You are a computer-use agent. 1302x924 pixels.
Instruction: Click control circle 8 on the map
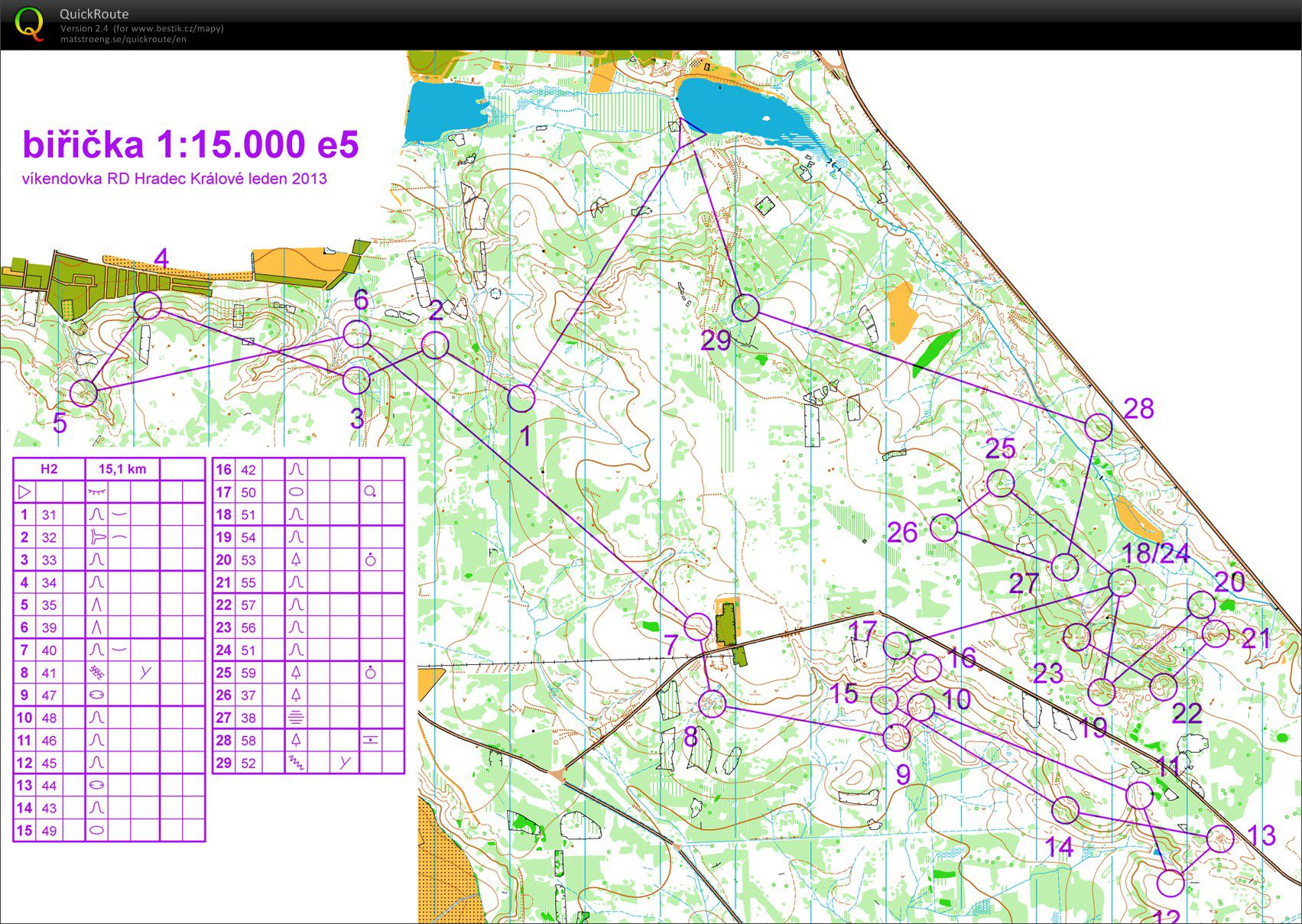pyautogui.click(x=713, y=704)
